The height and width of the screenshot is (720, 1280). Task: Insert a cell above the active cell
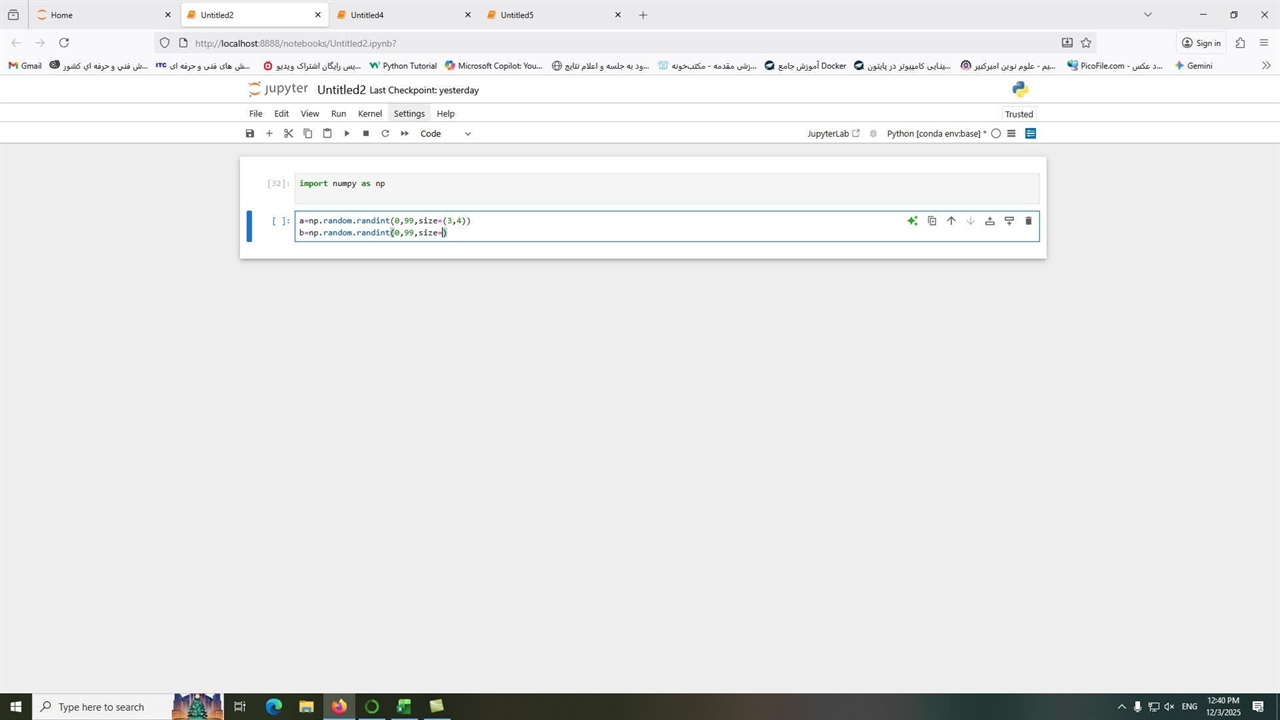pyautogui.click(x=989, y=221)
